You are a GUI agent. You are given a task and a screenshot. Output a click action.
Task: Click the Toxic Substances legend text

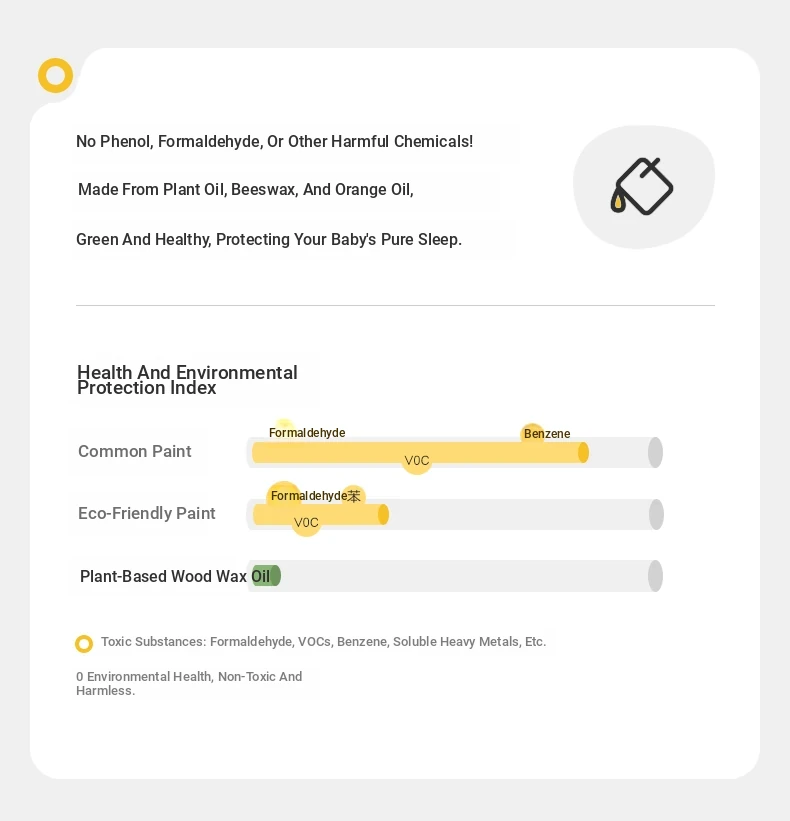click(324, 642)
